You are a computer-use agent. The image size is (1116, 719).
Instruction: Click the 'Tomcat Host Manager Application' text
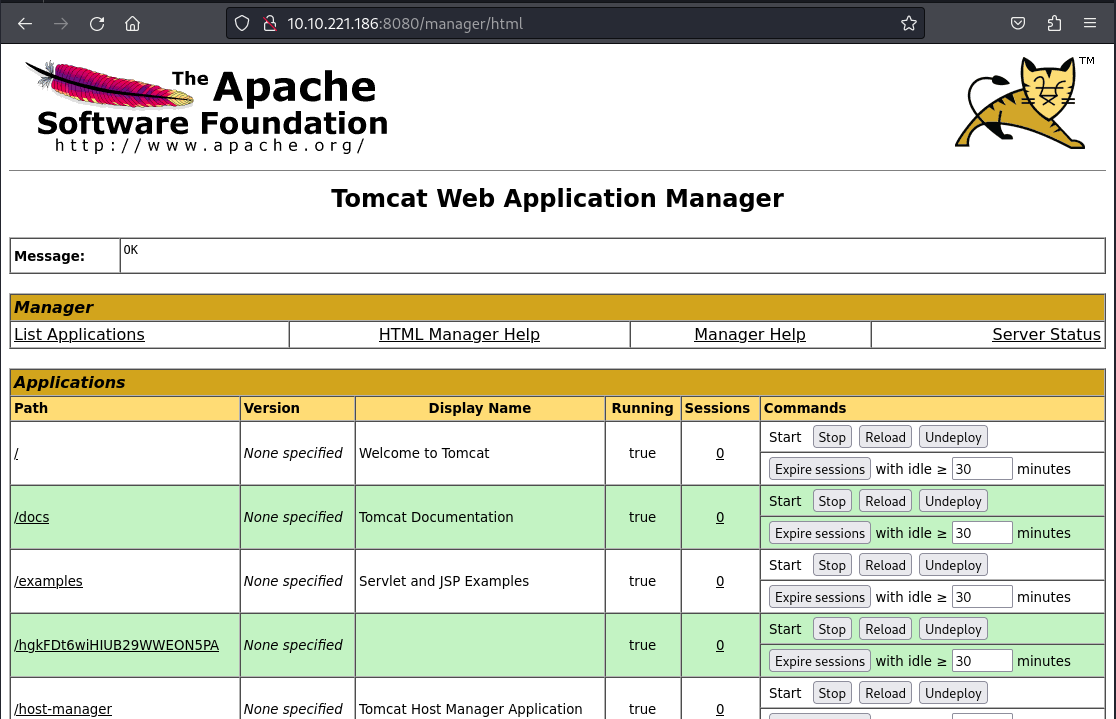coord(470,709)
